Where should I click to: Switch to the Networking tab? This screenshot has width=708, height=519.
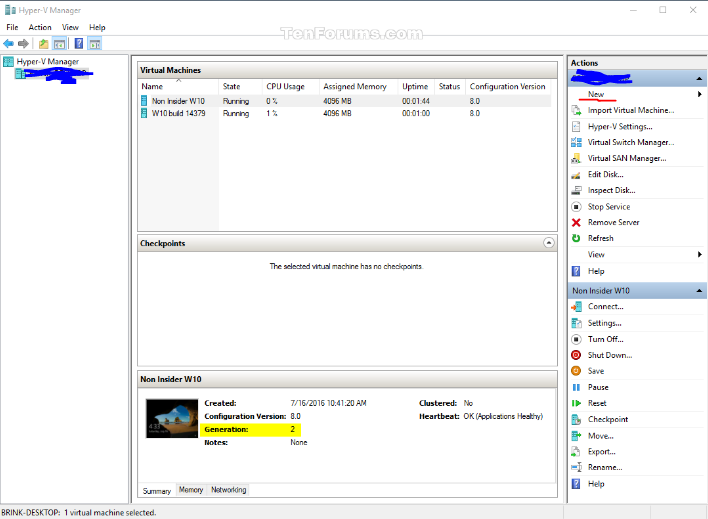click(x=228, y=490)
